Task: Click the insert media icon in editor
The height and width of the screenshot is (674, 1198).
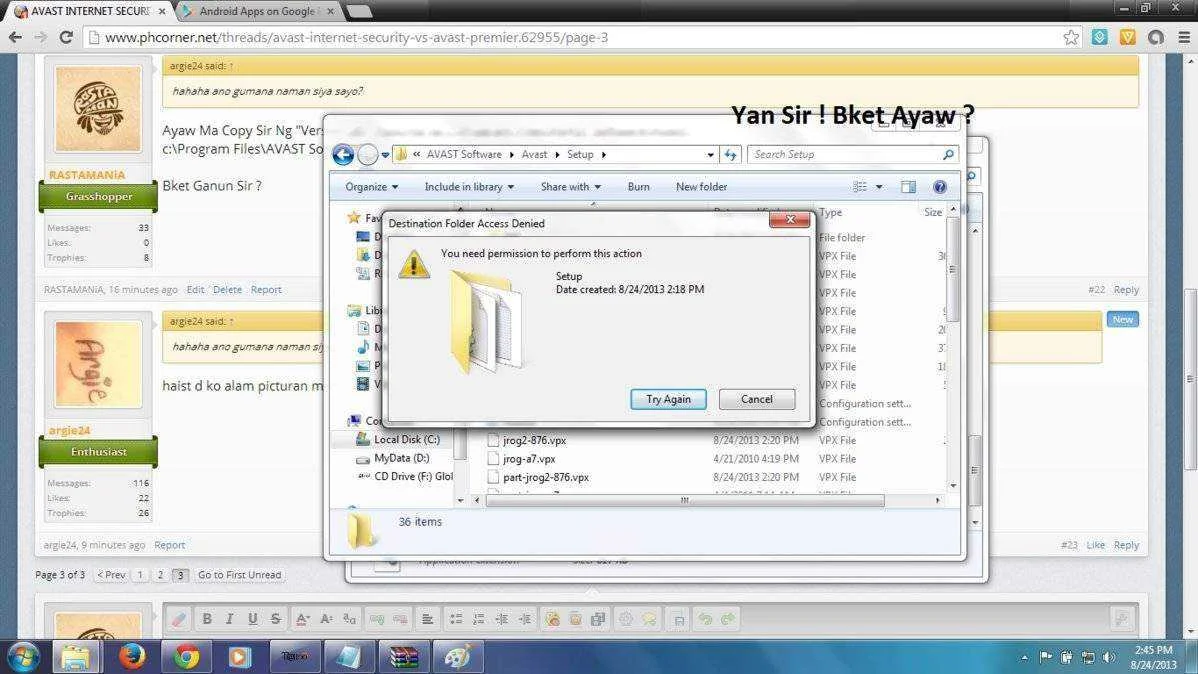Action: [598, 619]
